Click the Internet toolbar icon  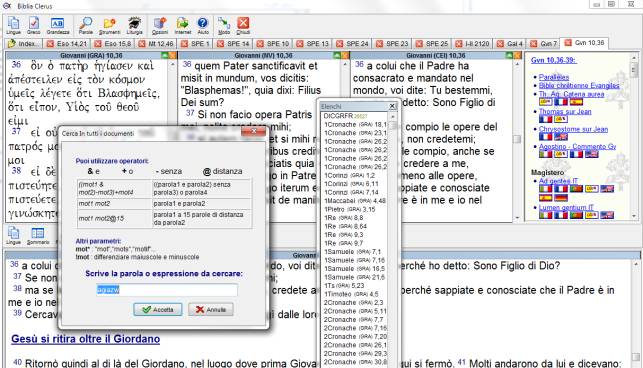coord(182,25)
